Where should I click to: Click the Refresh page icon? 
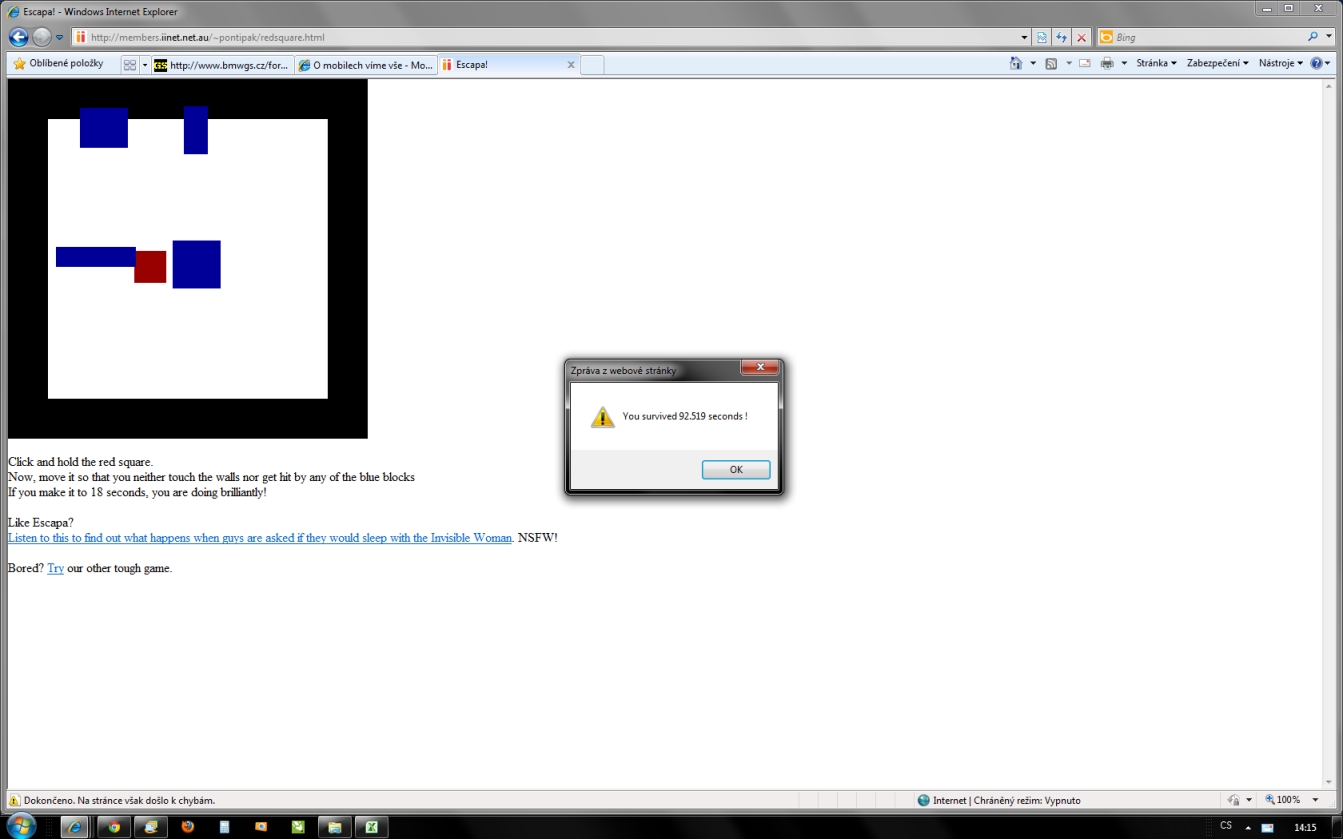(x=1061, y=37)
